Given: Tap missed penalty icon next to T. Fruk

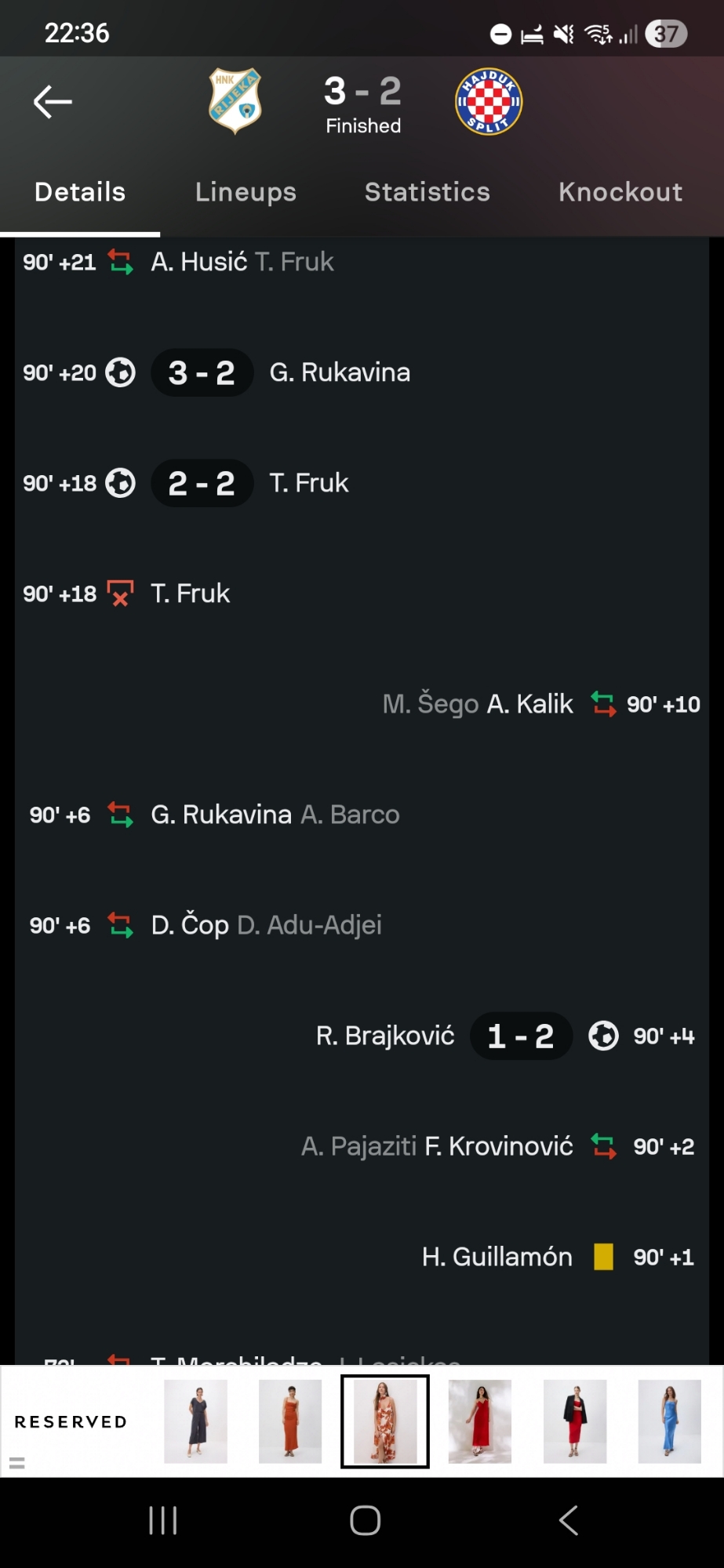Looking at the screenshot, I should tap(121, 593).
